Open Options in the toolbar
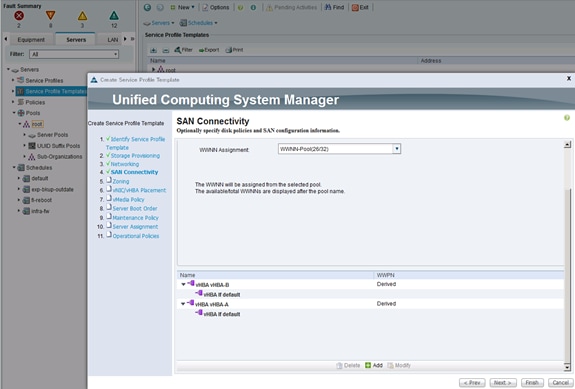575x389 pixels. pos(216,7)
